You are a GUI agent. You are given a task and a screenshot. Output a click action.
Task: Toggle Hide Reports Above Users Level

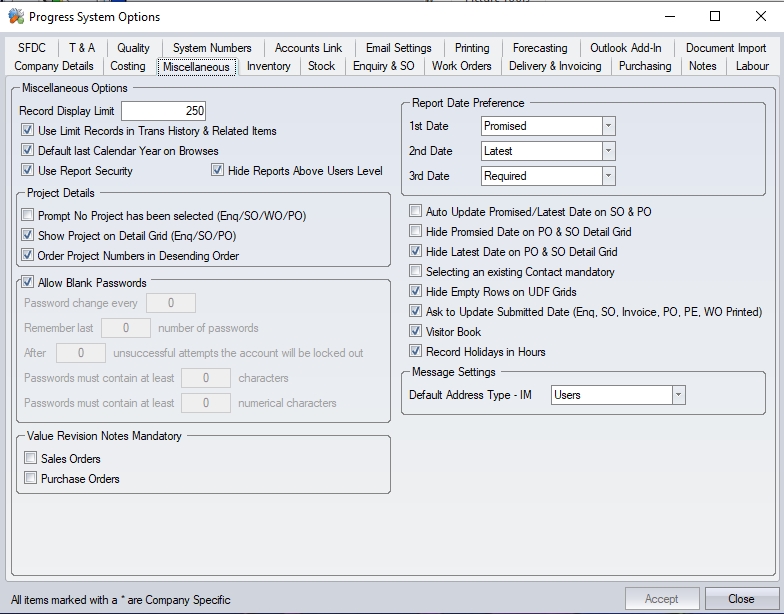[218, 171]
